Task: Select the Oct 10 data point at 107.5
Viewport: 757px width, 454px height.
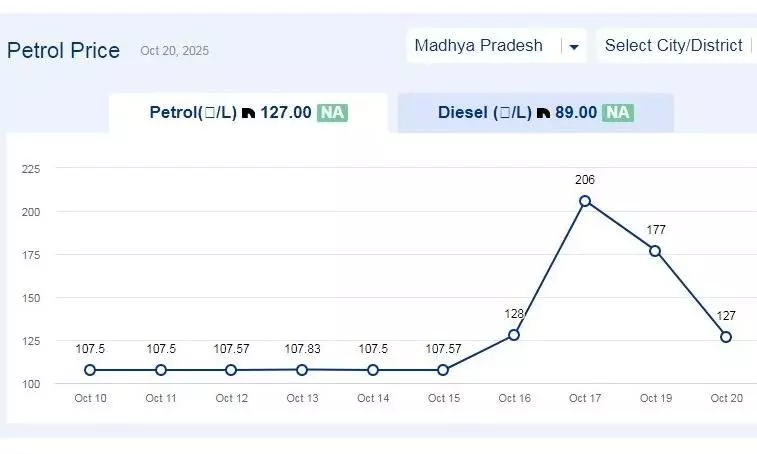Action: tap(90, 370)
